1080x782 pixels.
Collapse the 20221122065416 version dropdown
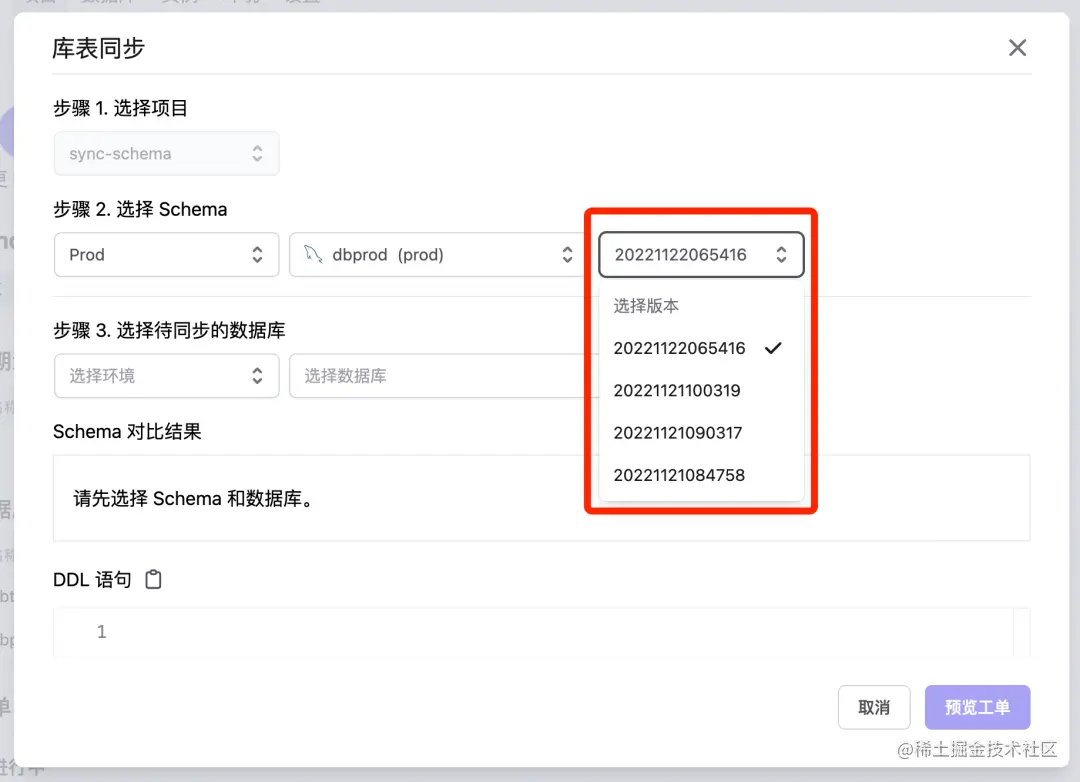pos(701,254)
